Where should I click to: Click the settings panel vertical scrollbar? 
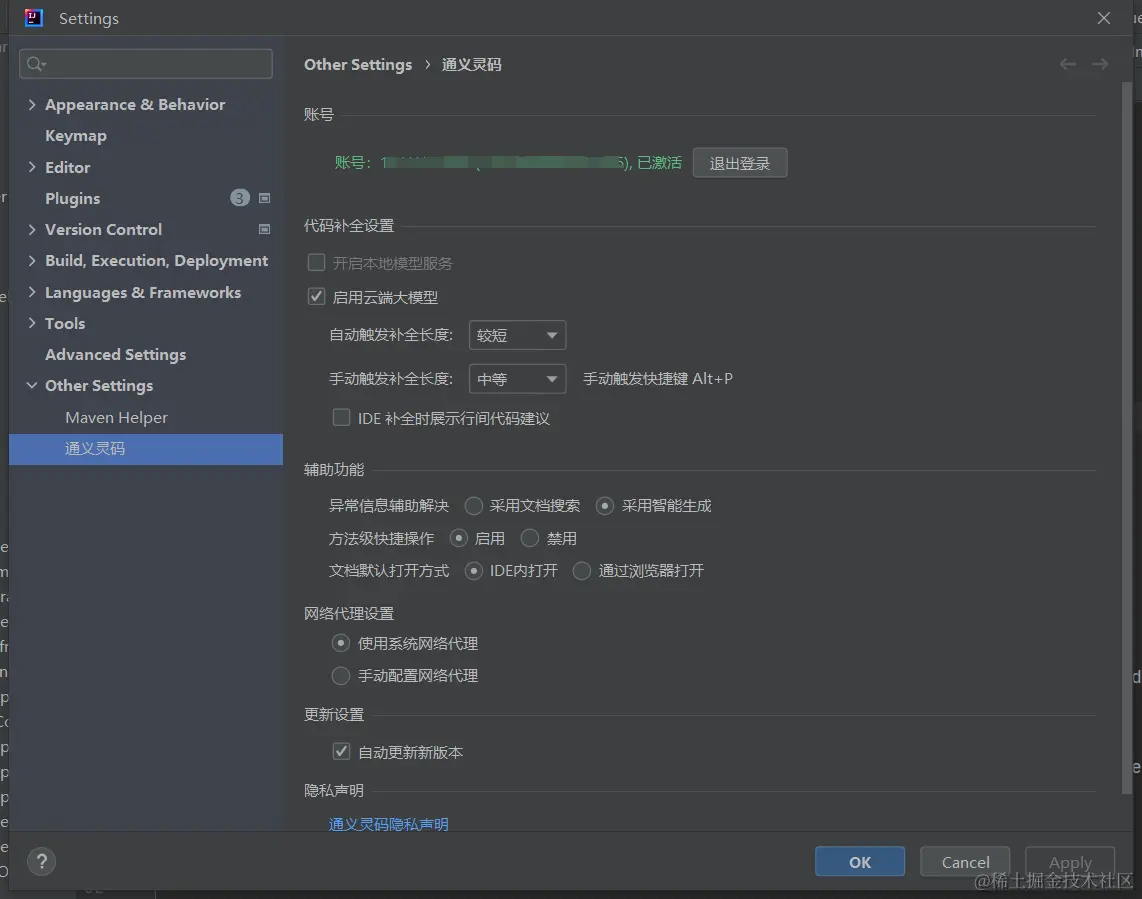1127,437
